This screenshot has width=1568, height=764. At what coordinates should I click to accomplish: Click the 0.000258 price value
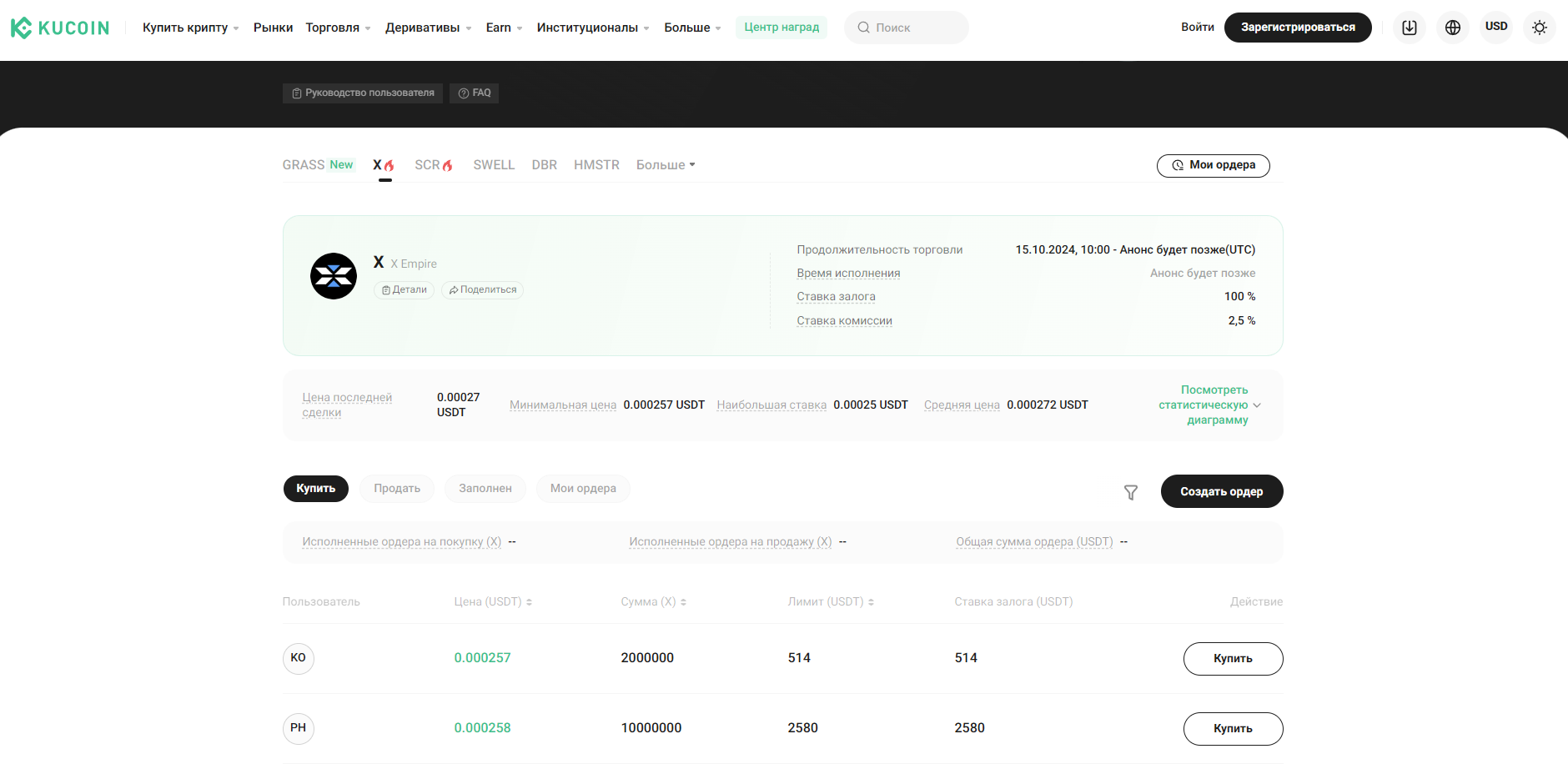point(482,728)
